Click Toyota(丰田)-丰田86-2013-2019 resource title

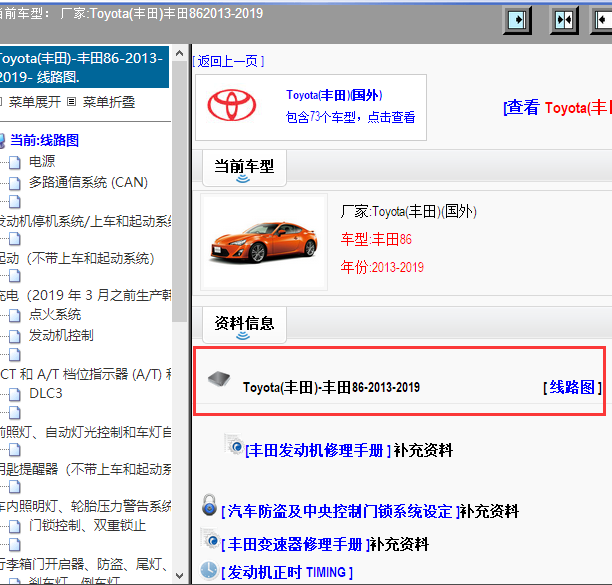[x=331, y=387]
